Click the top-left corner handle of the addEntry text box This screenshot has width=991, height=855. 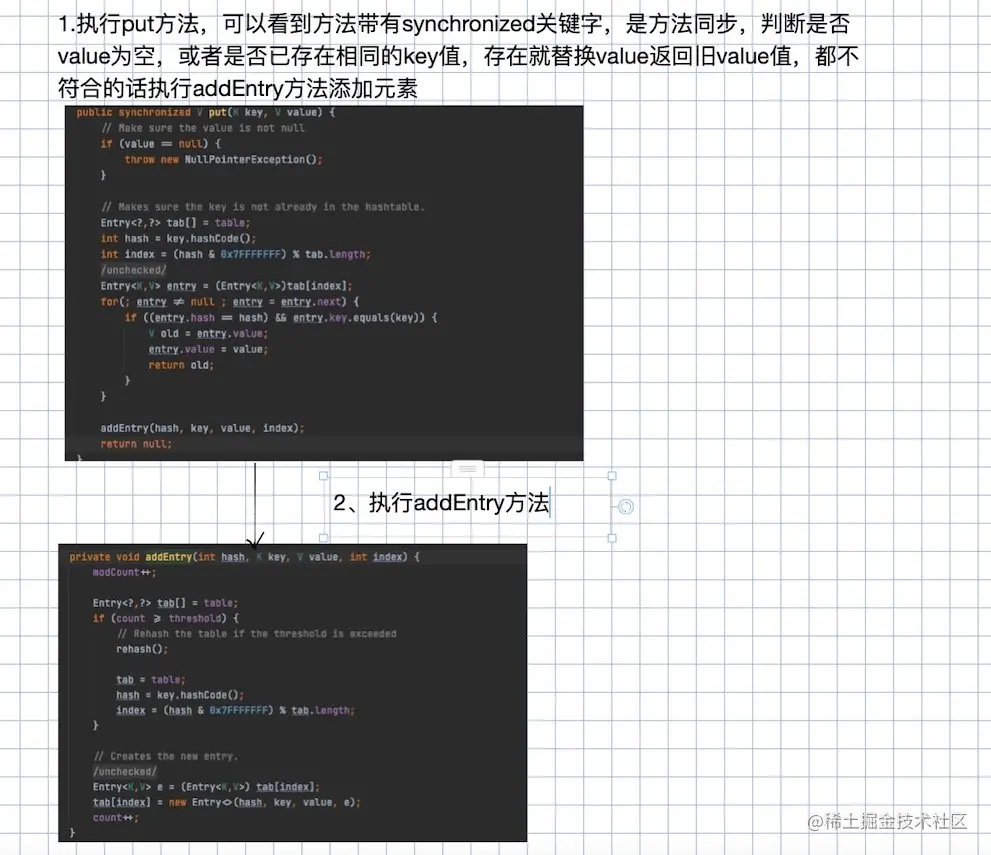[324, 476]
